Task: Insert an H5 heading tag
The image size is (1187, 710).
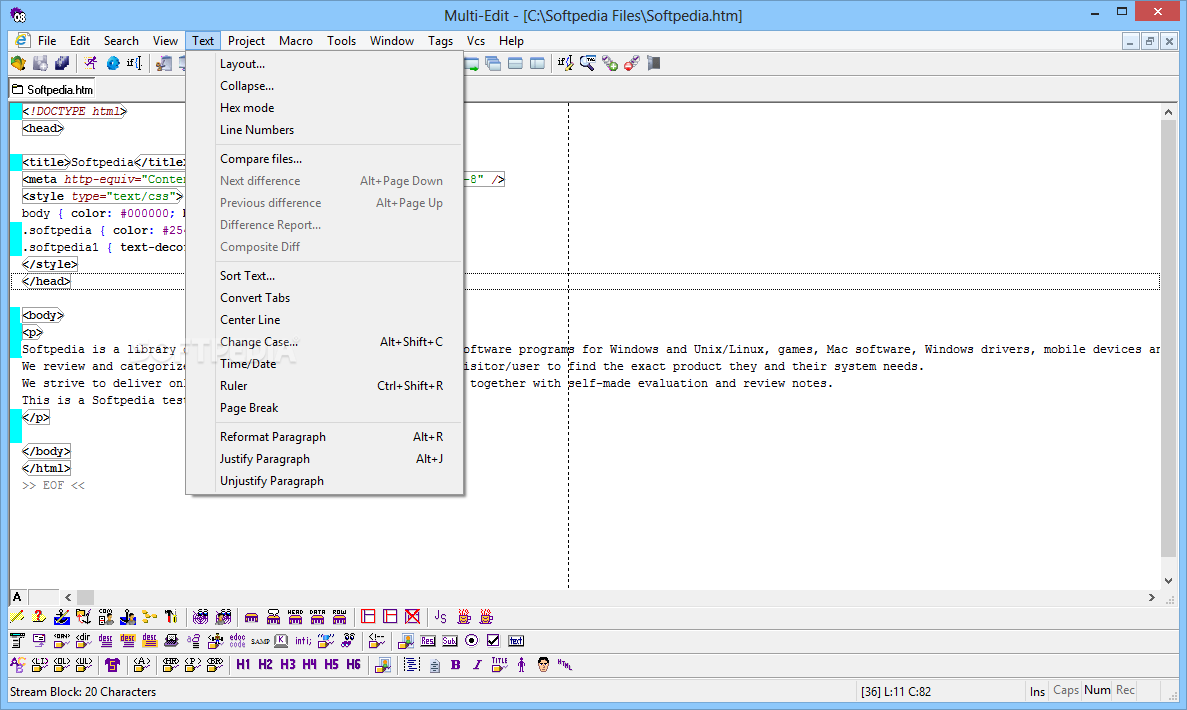Action: [x=332, y=665]
